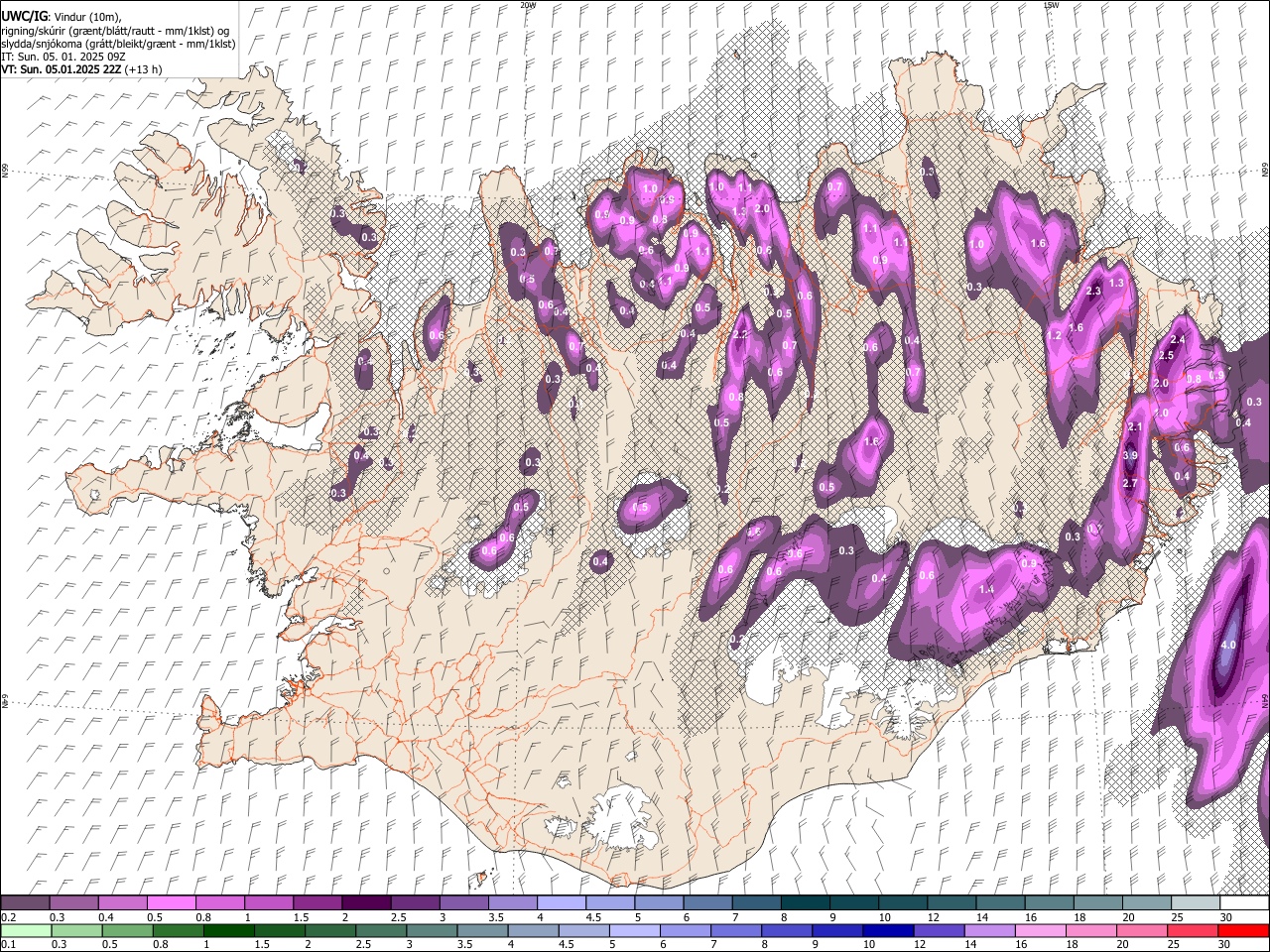Viewport: 1270px width, 952px height.
Task: Click the '0.2' label in the snow legend
Action: (x=7, y=917)
